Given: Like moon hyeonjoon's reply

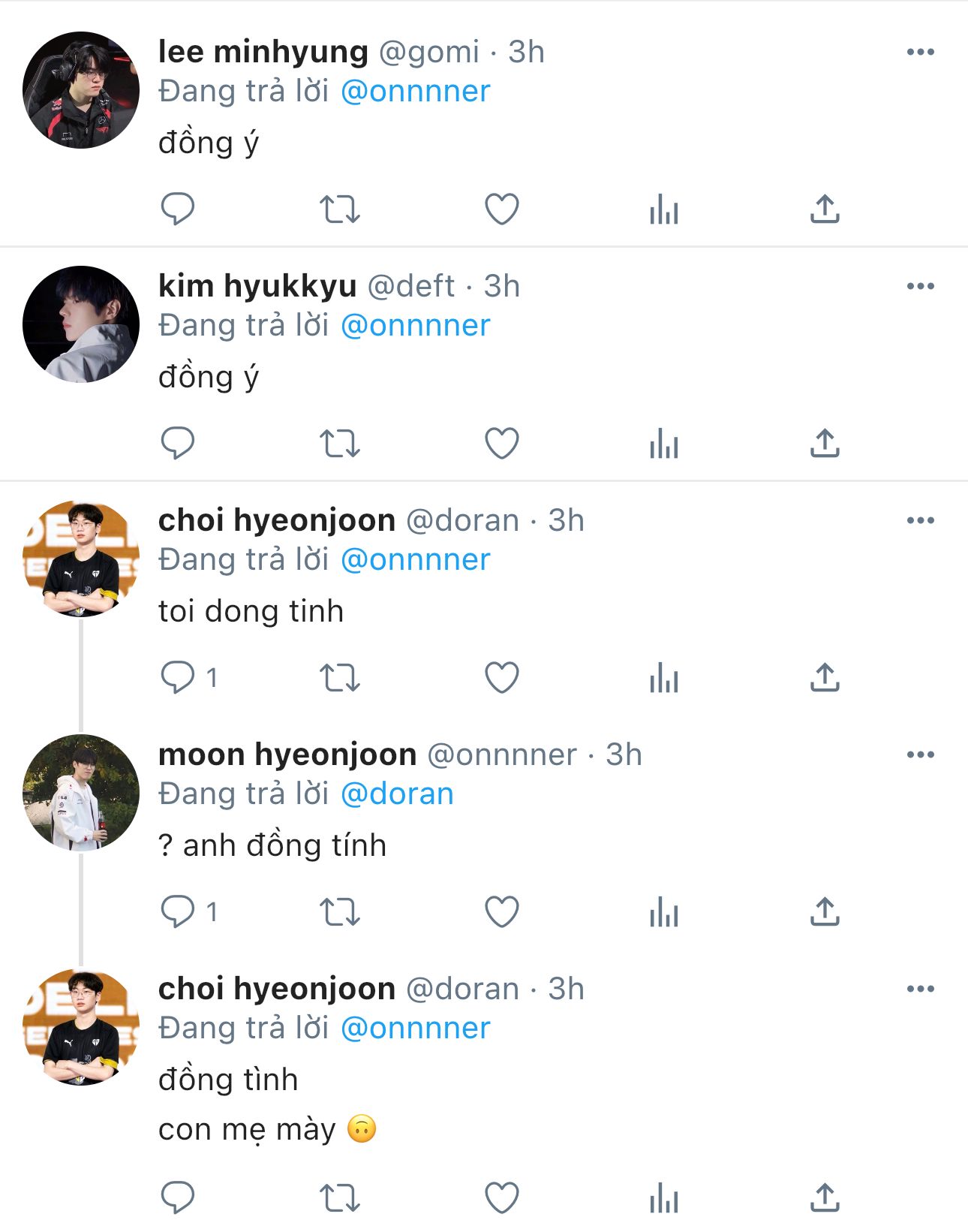Looking at the screenshot, I should pos(502,912).
